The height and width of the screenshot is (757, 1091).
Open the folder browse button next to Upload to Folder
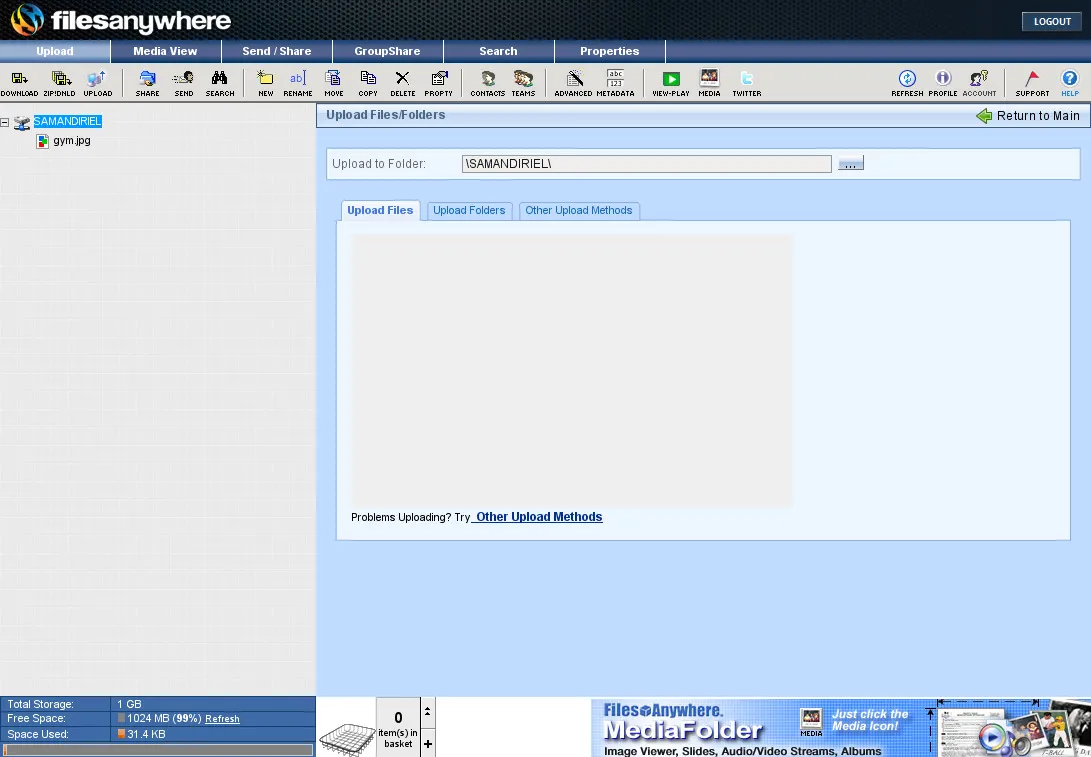pyautogui.click(x=850, y=162)
